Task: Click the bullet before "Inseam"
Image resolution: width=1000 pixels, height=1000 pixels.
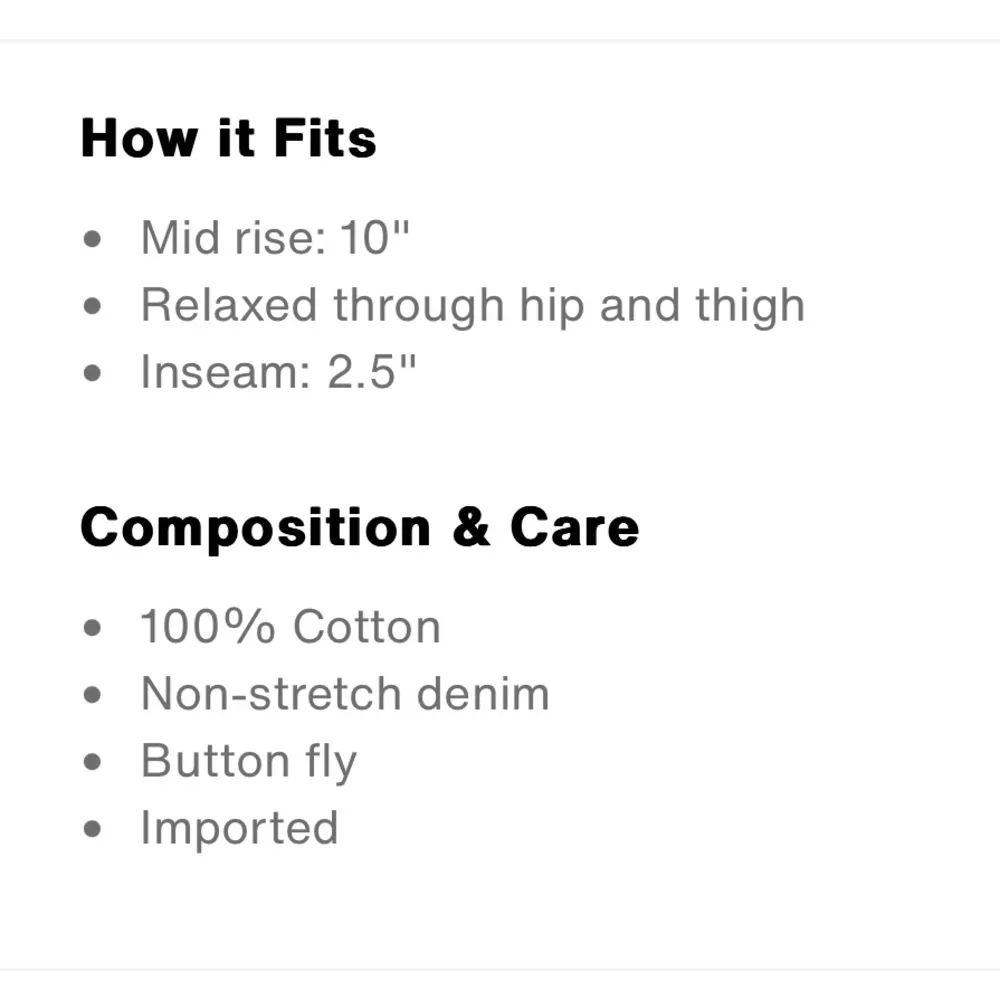Action: coord(94,373)
